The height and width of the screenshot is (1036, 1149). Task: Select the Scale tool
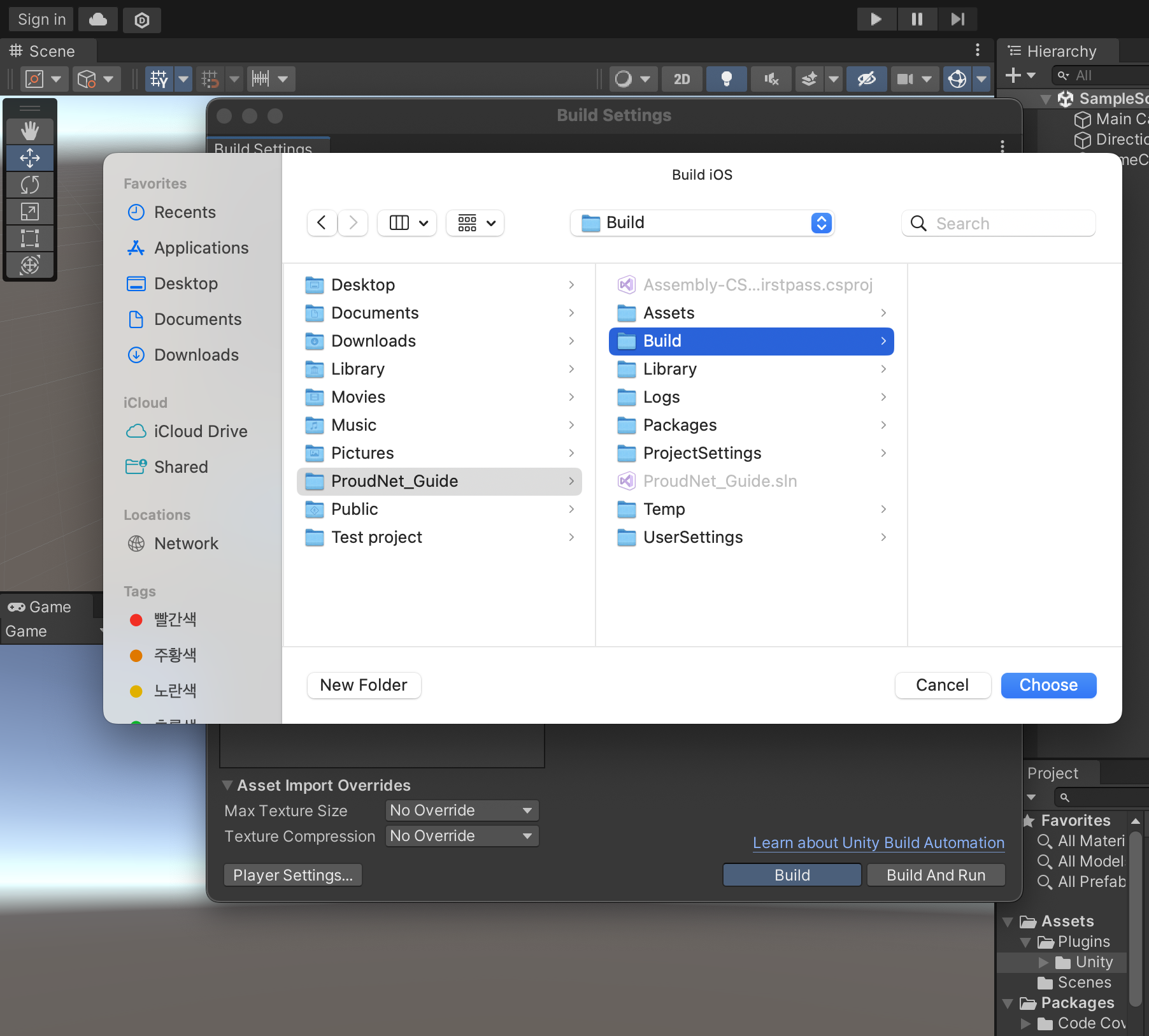(30, 212)
